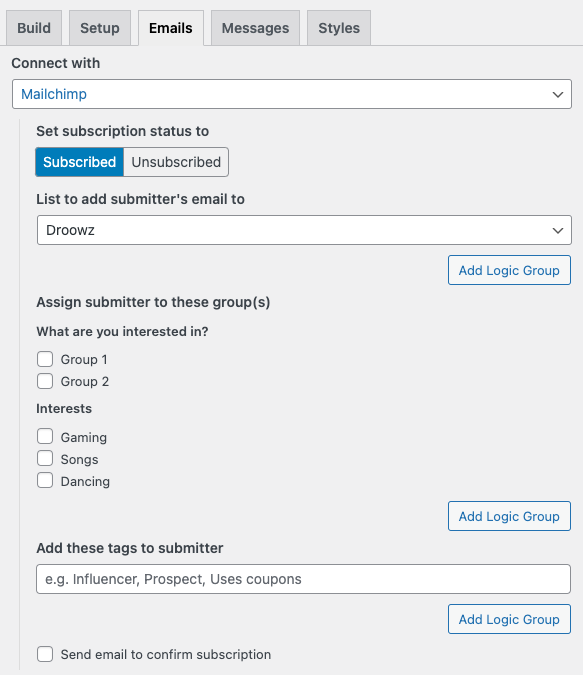Click Add Logic Group below interests checkboxes

(x=509, y=516)
